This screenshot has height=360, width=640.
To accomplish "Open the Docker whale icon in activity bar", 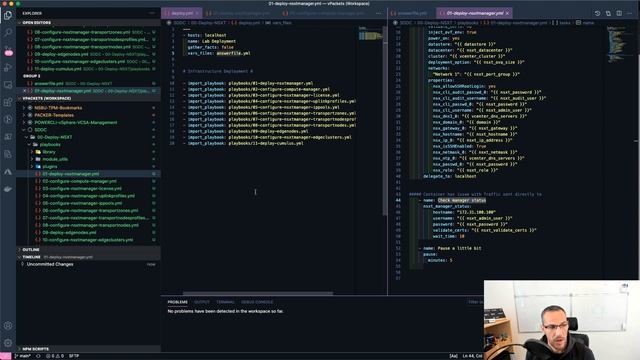I will pos(8,189).
